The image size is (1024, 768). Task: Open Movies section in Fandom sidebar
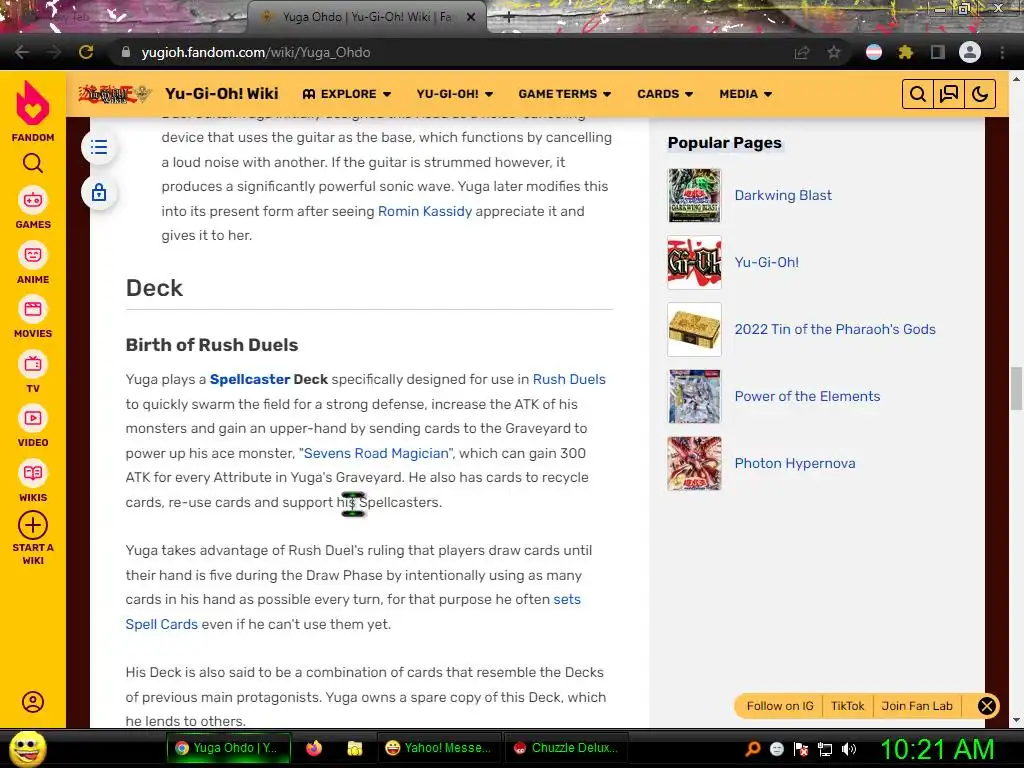(x=33, y=317)
